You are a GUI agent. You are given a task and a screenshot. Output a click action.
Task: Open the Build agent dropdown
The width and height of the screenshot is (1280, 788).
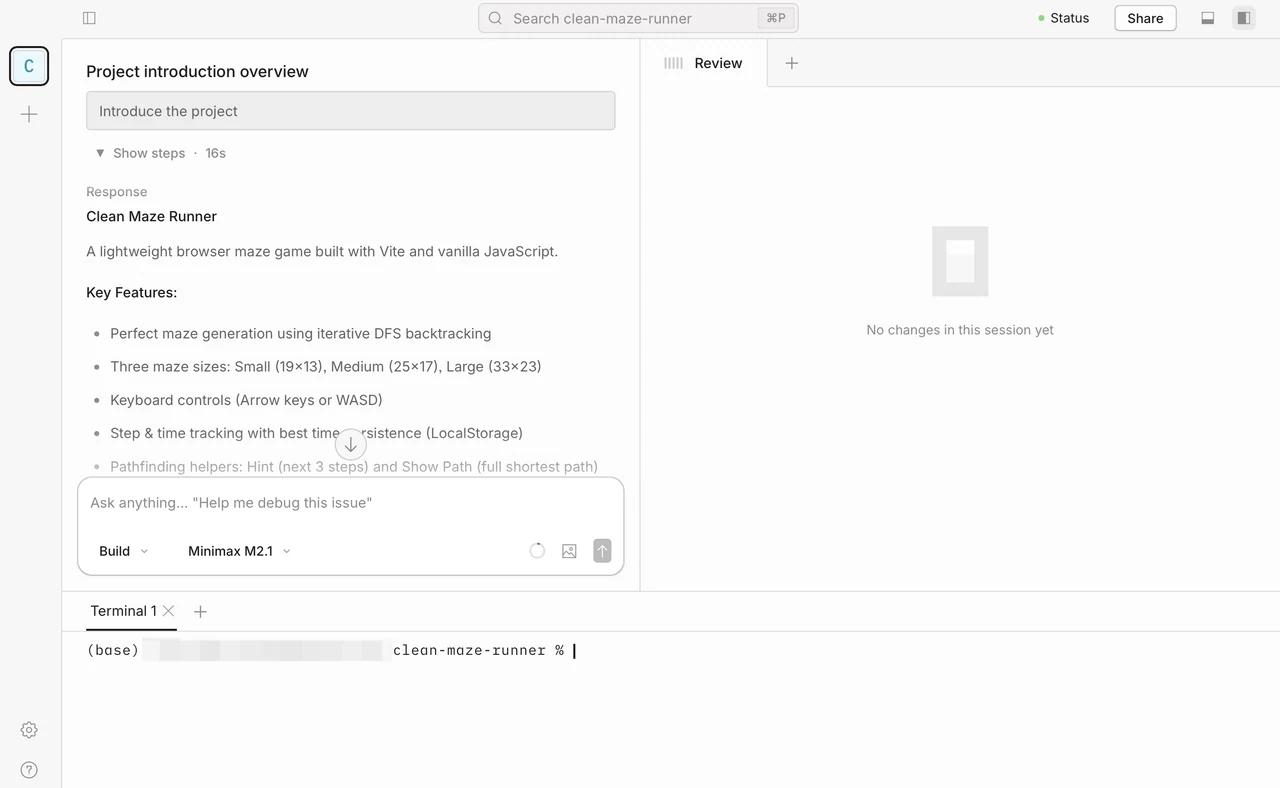[123, 551]
